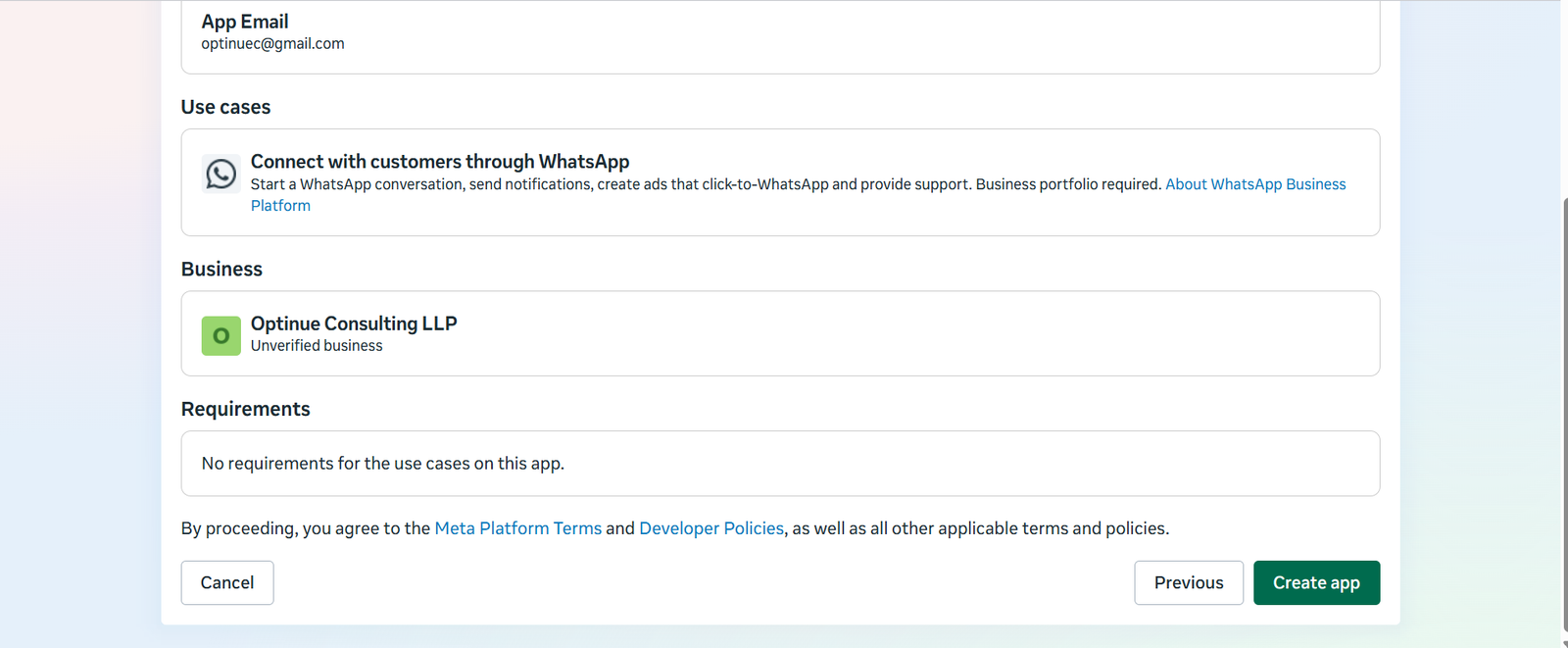Open the Developer Policies link
The height and width of the screenshot is (648, 1568).
tap(711, 528)
